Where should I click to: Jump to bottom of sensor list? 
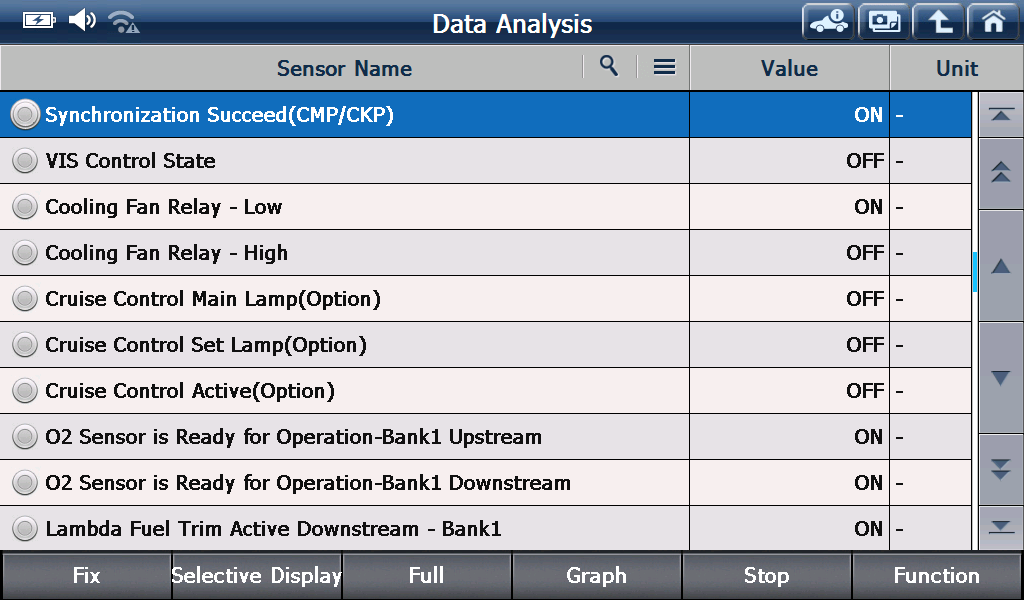(1000, 527)
